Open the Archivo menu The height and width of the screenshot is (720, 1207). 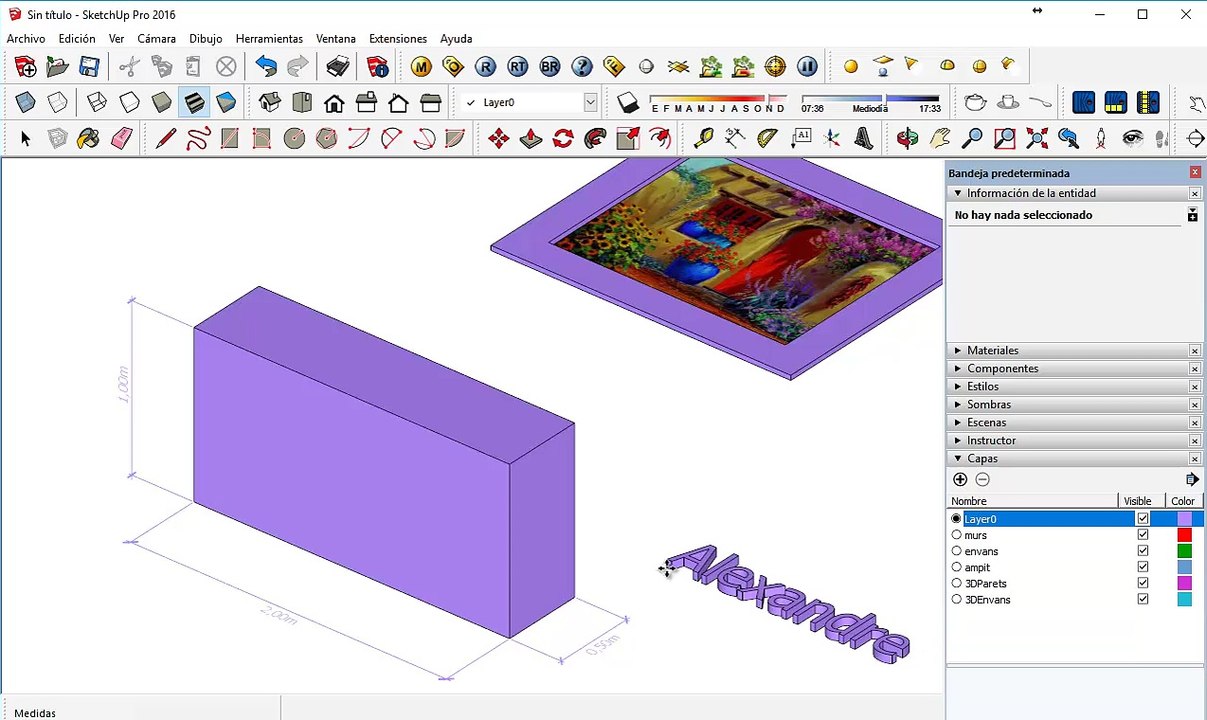[26, 39]
